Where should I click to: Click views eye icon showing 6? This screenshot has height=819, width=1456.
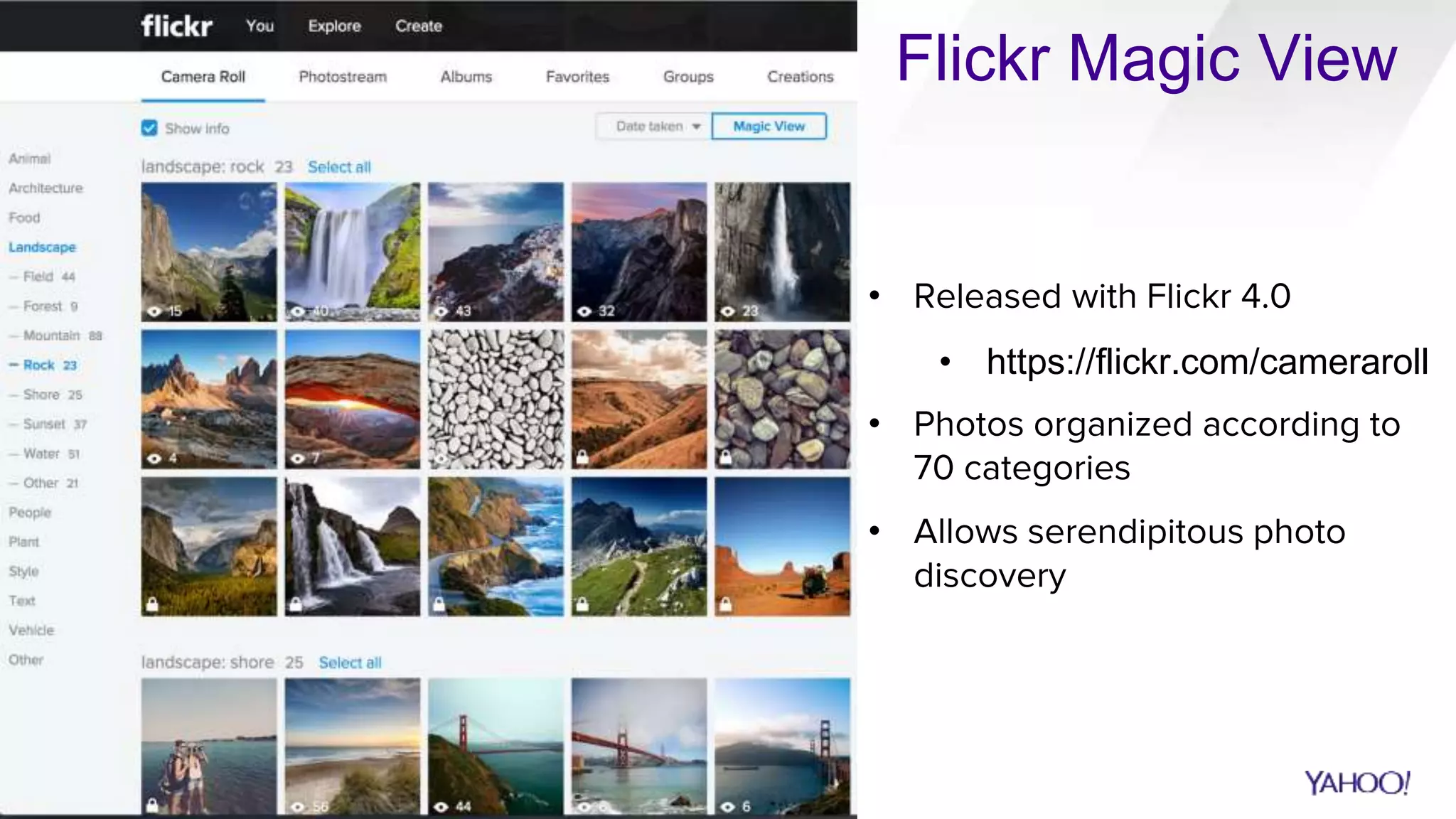point(727,807)
